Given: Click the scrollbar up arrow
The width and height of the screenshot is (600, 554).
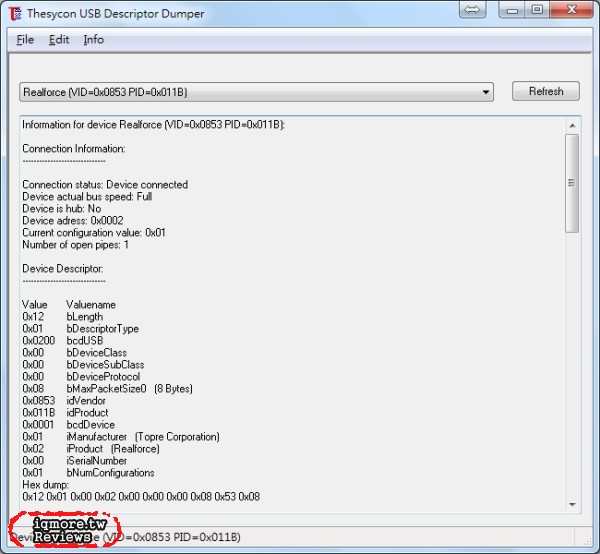Looking at the screenshot, I should click(x=572, y=125).
